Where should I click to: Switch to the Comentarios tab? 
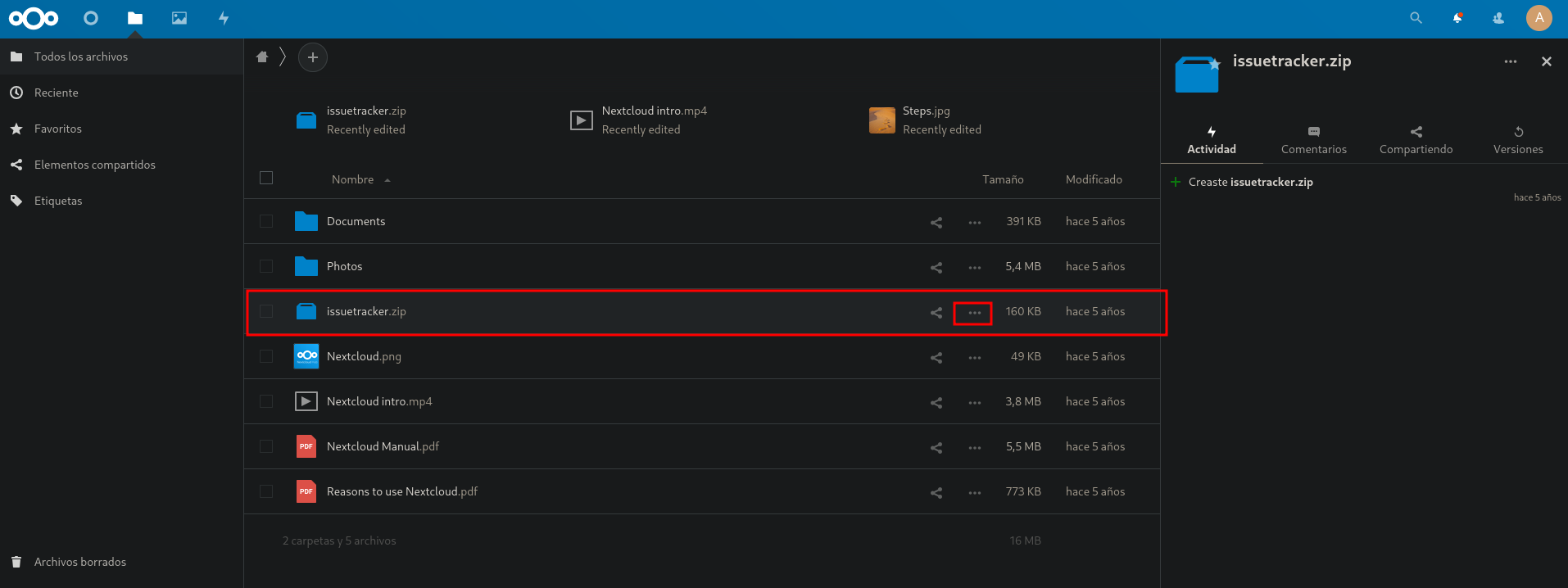(x=1313, y=140)
